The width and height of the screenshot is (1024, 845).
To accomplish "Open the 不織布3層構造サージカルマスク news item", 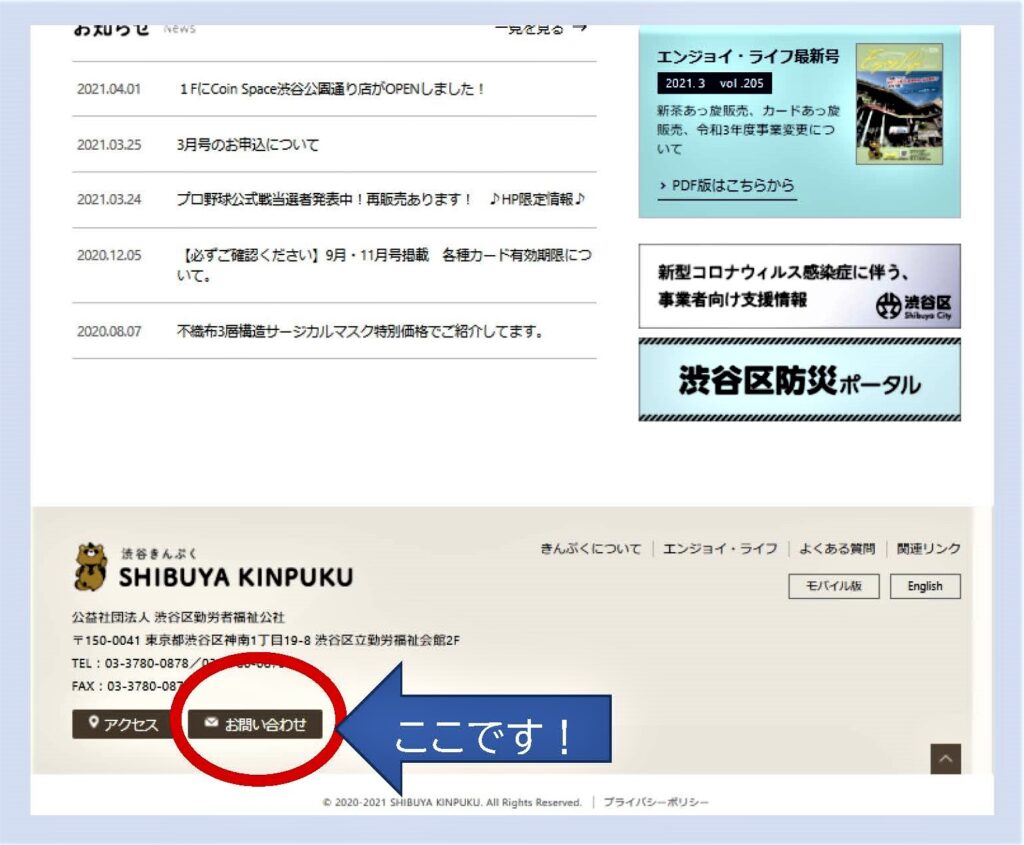I will [x=360, y=331].
